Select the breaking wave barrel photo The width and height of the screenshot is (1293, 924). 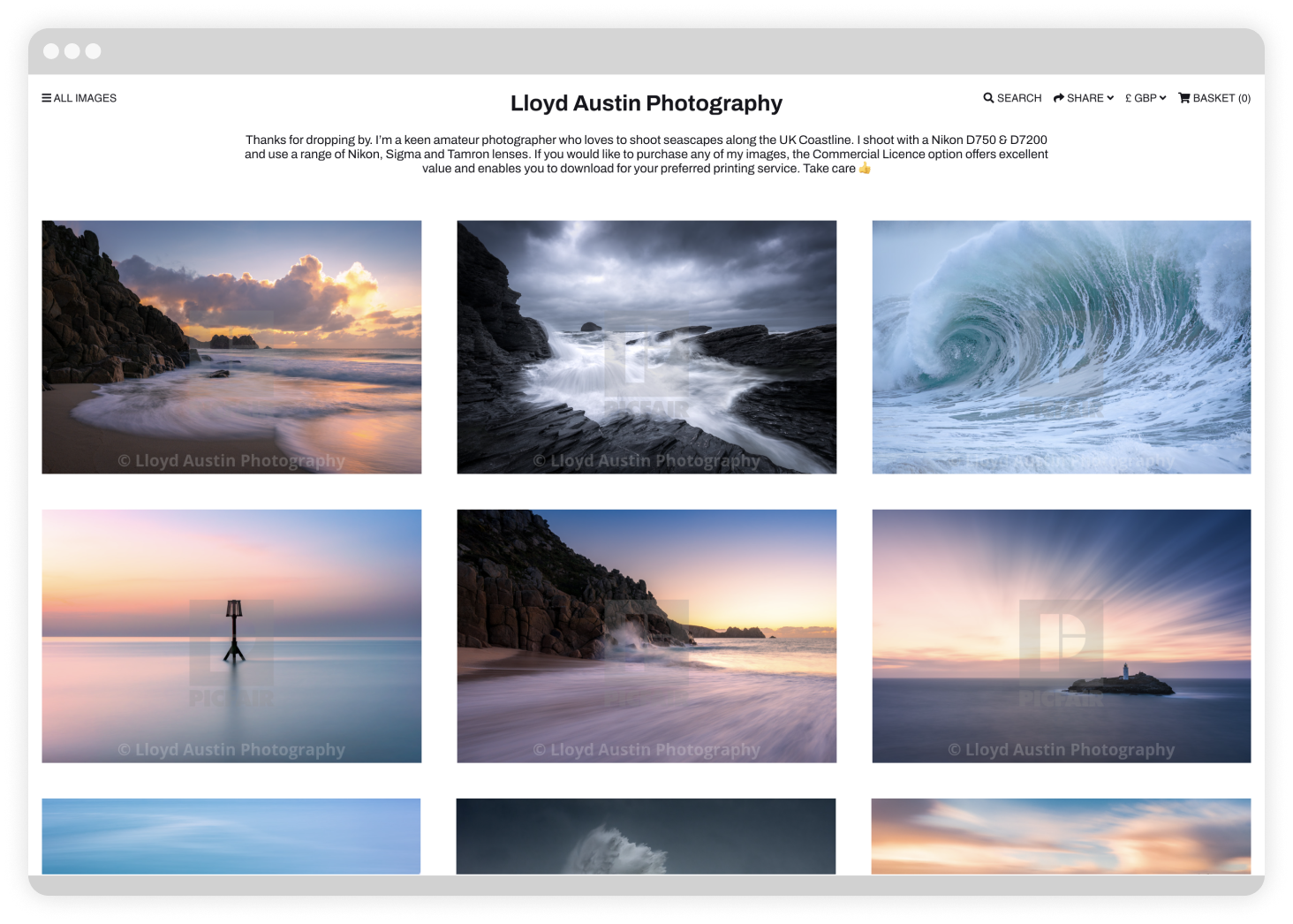click(x=1060, y=346)
